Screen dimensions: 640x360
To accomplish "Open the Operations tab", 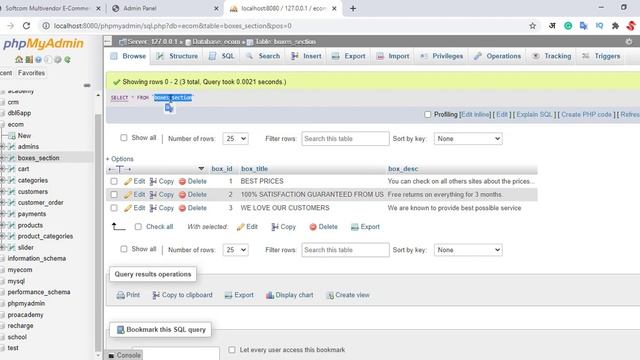I will pyautogui.click(x=497, y=56).
